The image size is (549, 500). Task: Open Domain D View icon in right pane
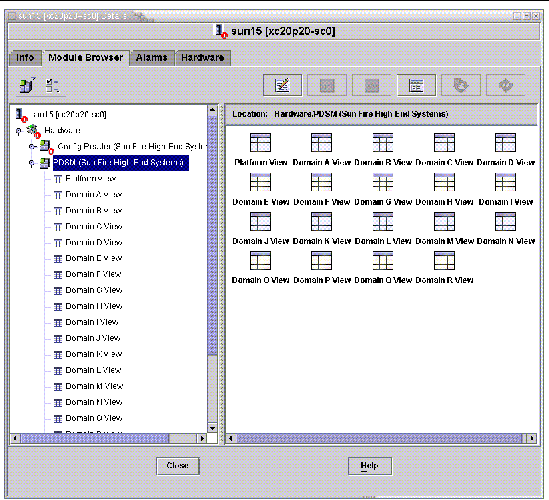[505, 143]
